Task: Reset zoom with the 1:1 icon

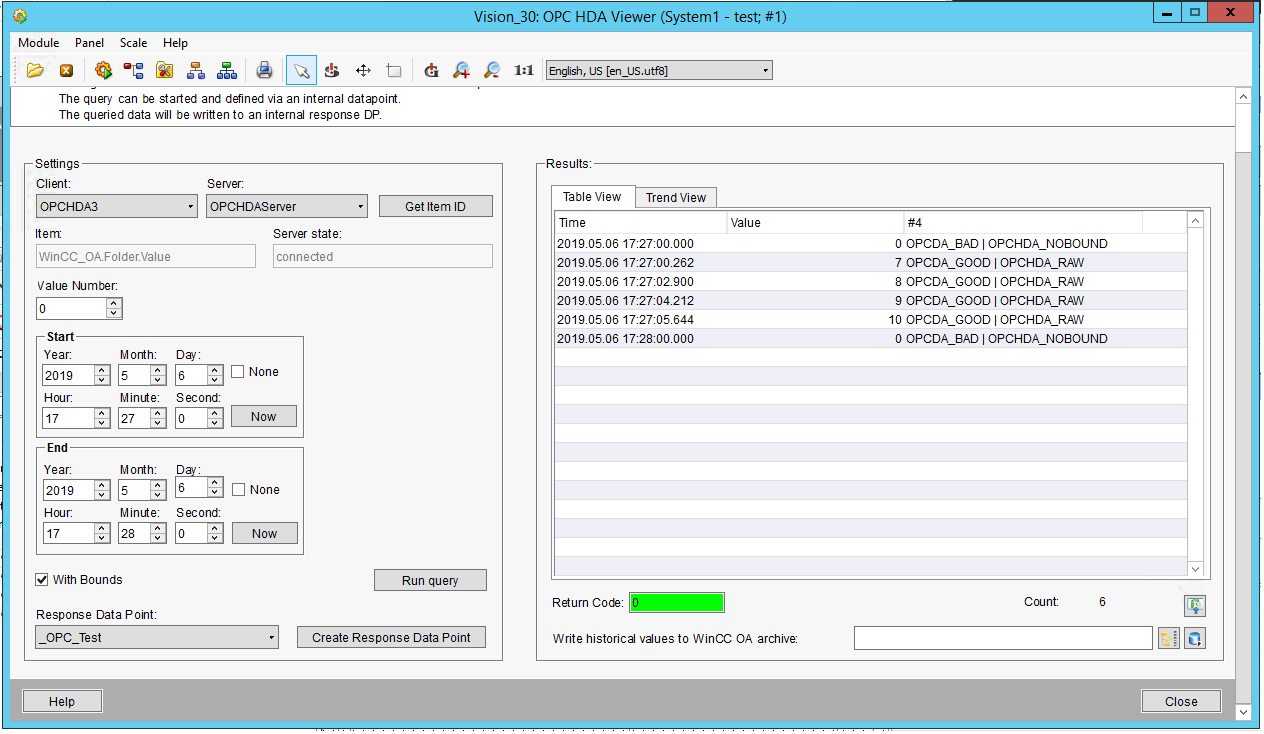Action: pyautogui.click(x=523, y=70)
